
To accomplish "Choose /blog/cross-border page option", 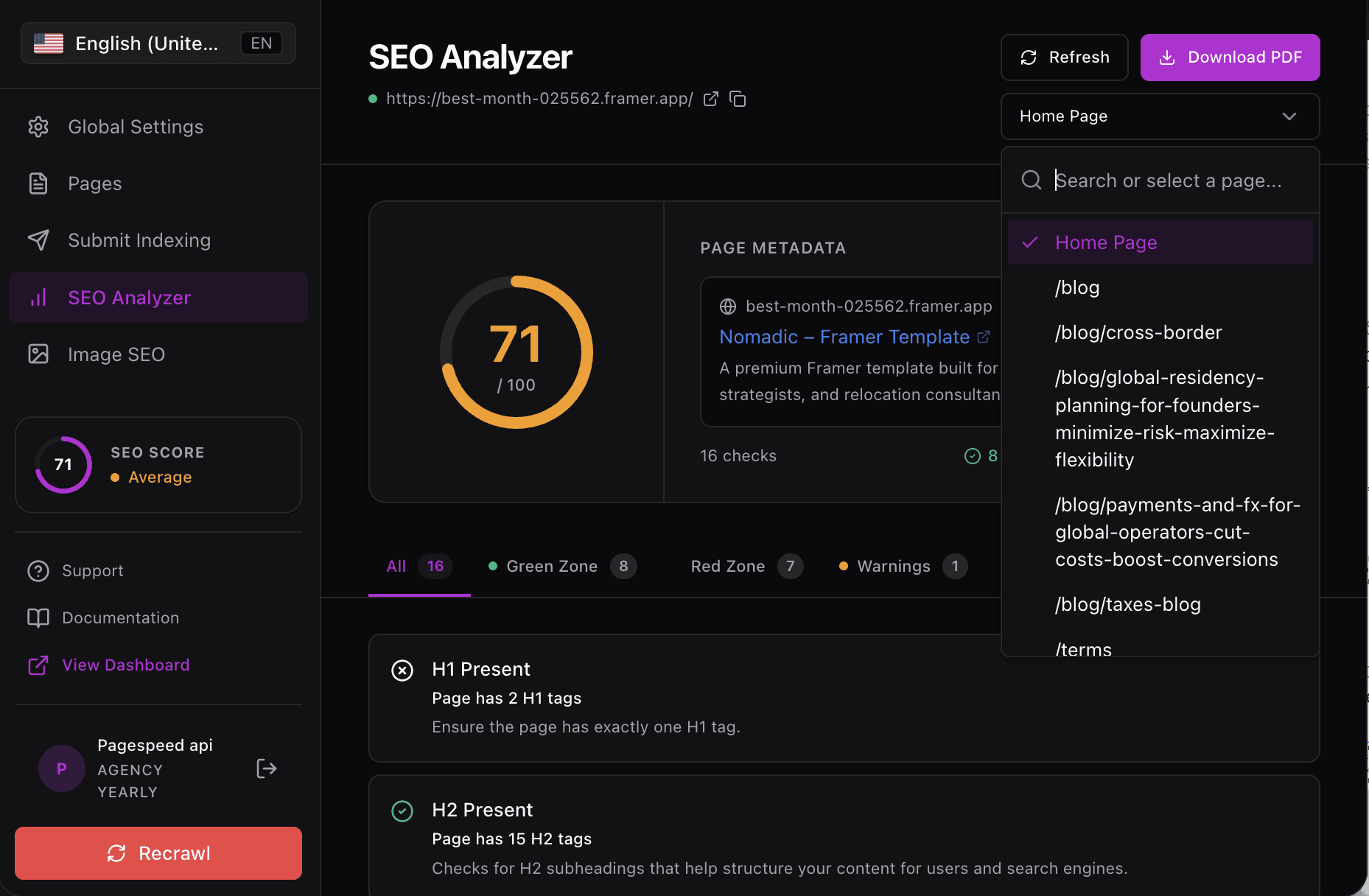I will tap(1160, 332).
